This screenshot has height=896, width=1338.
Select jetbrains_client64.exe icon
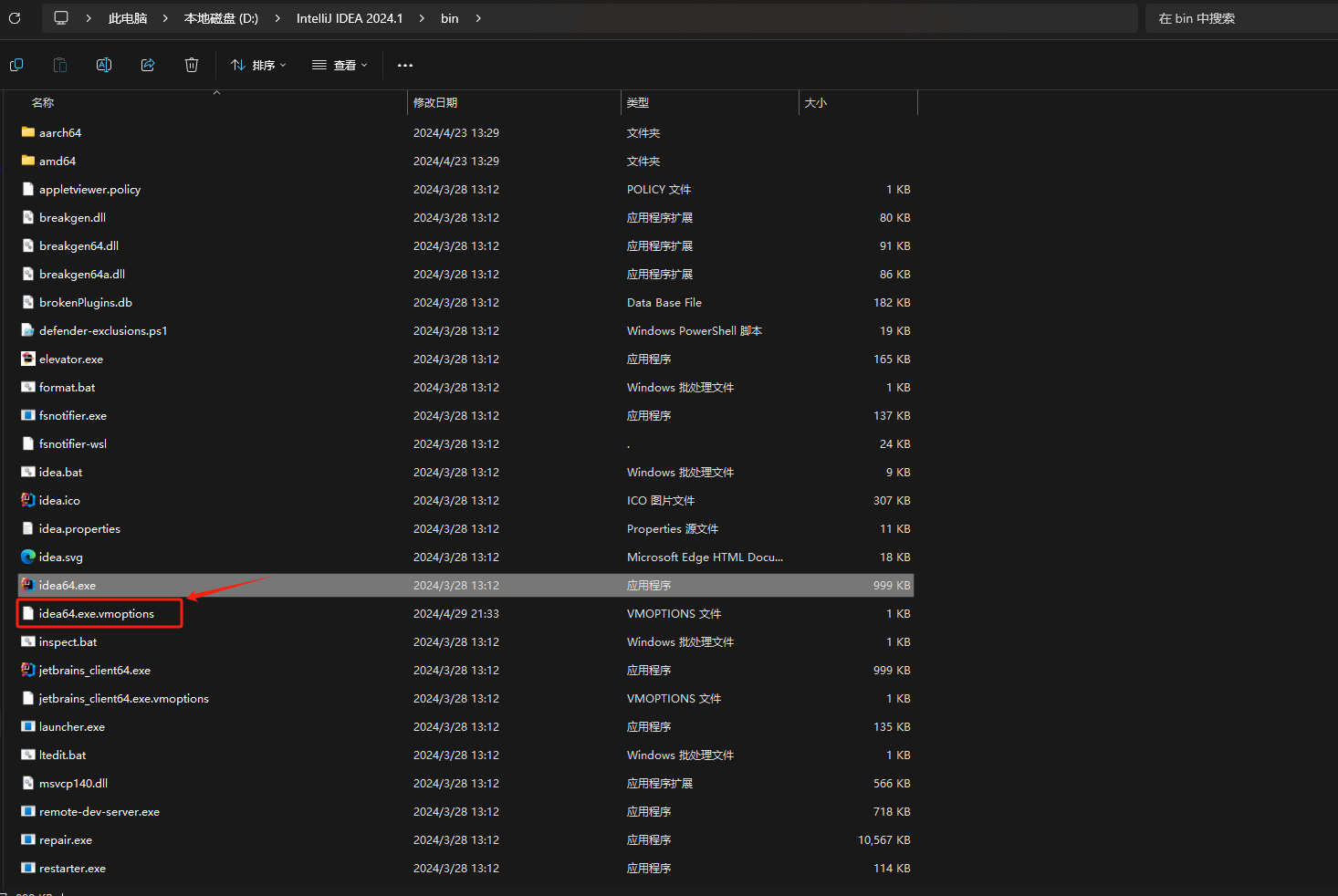pyautogui.click(x=28, y=670)
